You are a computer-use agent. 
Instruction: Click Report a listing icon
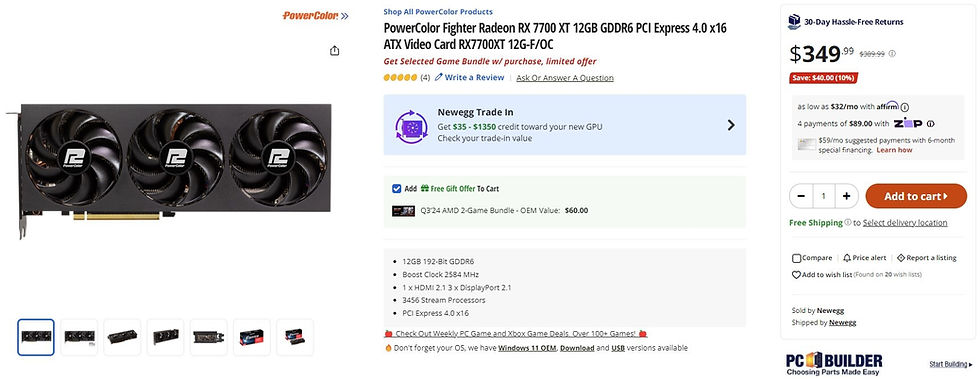[x=901, y=258]
